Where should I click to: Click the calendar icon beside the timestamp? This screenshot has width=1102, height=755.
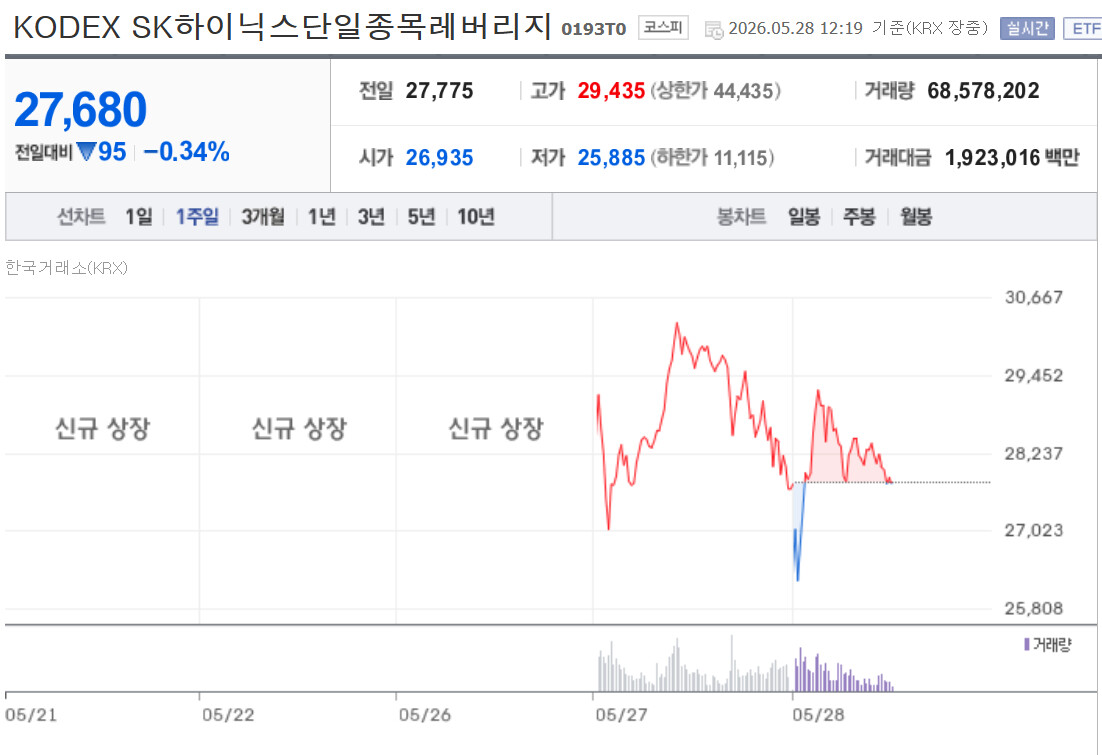click(x=713, y=30)
